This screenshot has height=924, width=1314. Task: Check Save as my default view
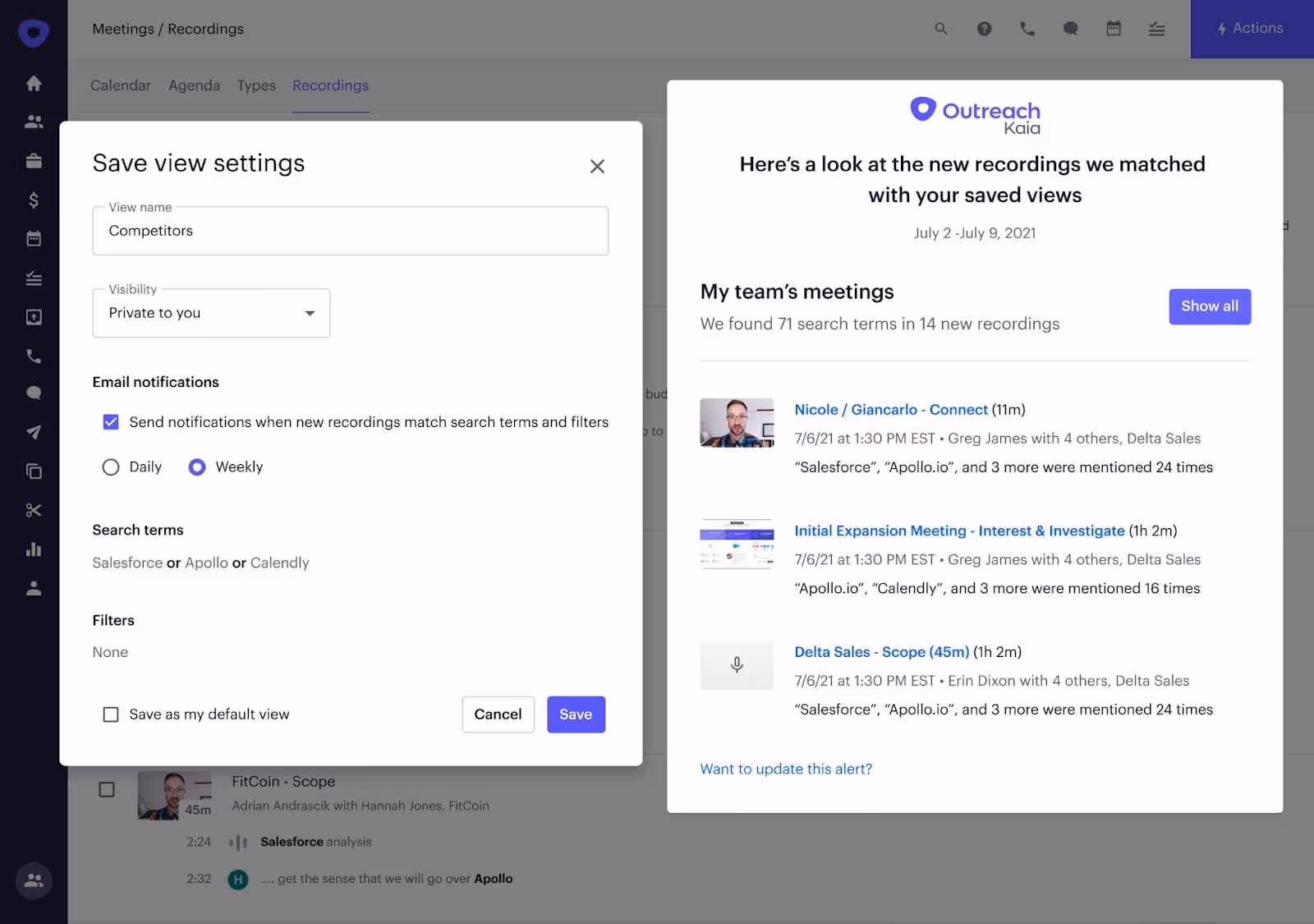coord(111,714)
